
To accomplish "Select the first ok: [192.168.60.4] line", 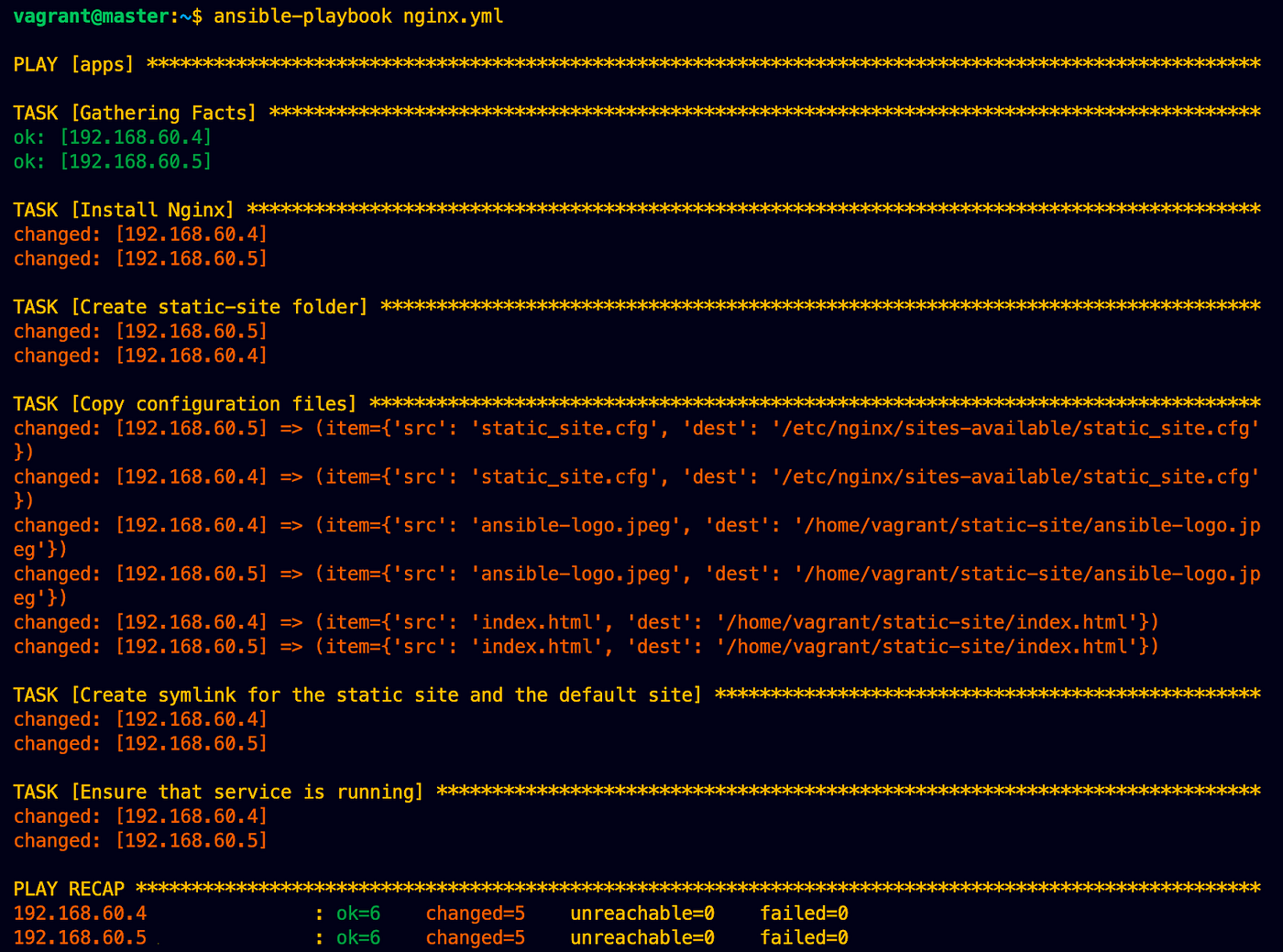I will (112, 137).
